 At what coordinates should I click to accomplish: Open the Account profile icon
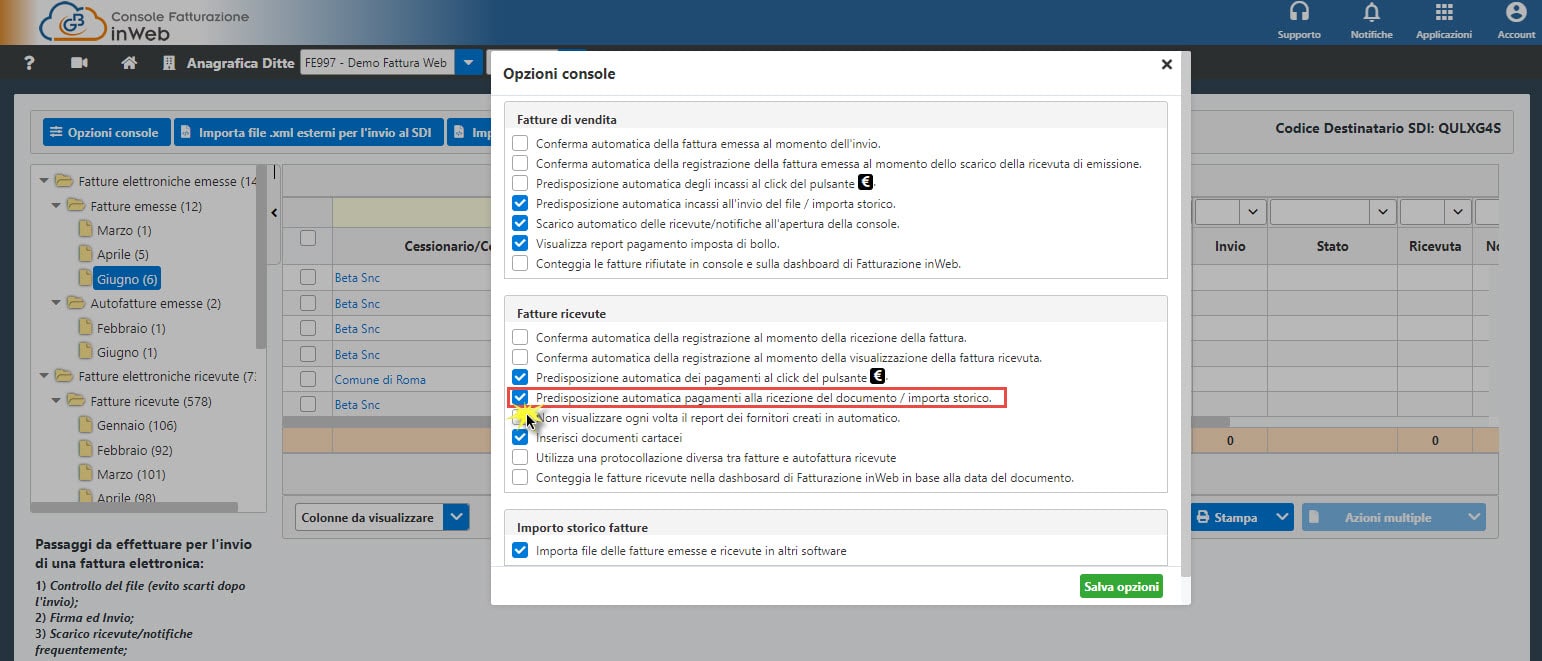pos(1516,14)
